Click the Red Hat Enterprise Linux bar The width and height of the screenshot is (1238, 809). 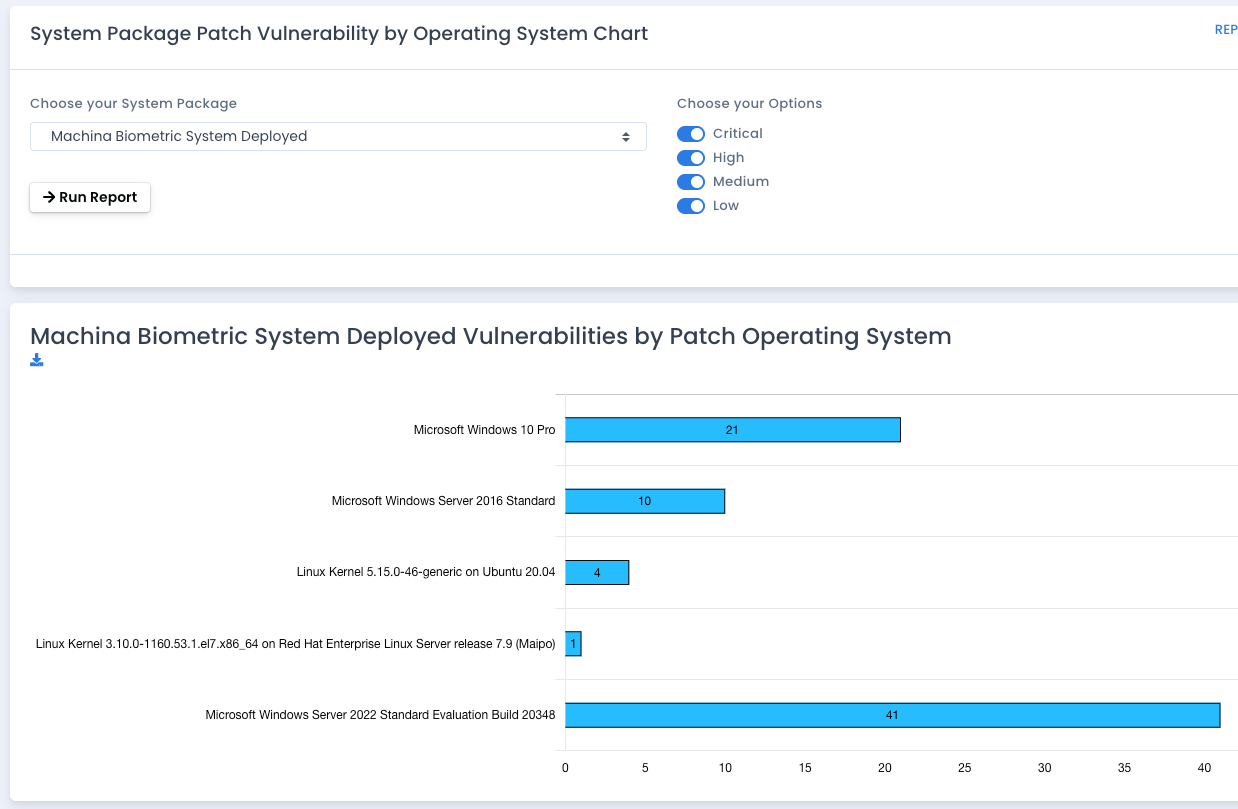click(x=573, y=644)
